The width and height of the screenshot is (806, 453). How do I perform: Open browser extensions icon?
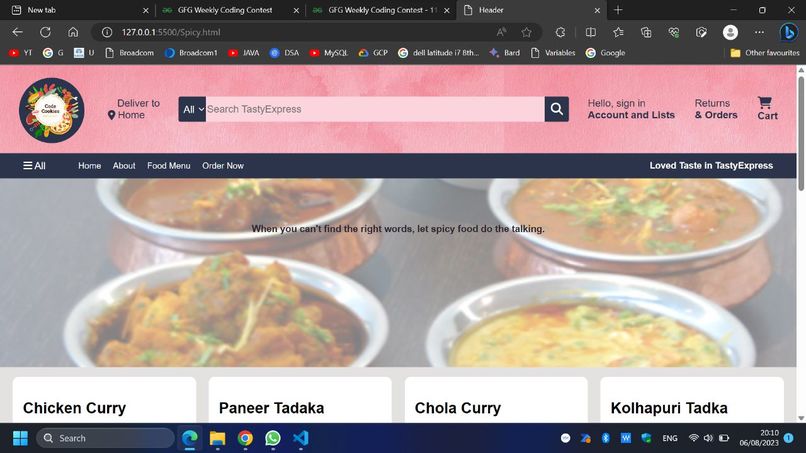[560, 32]
